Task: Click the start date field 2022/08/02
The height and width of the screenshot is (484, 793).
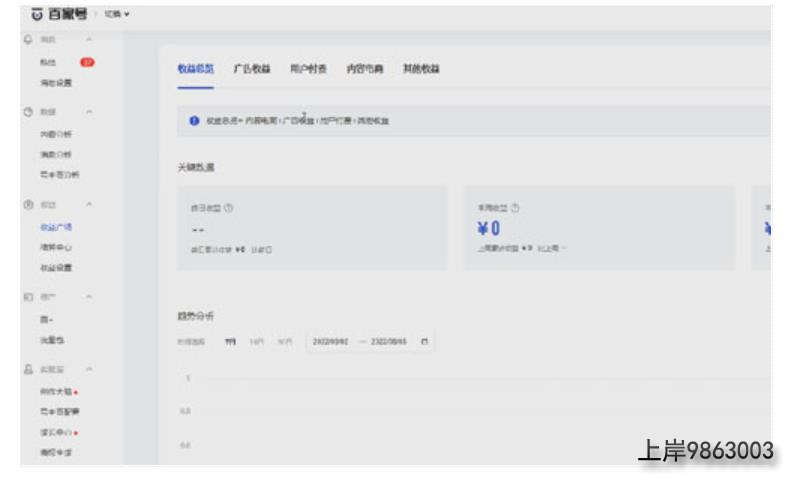Action: pyautogui.click(x=327, y=341)
